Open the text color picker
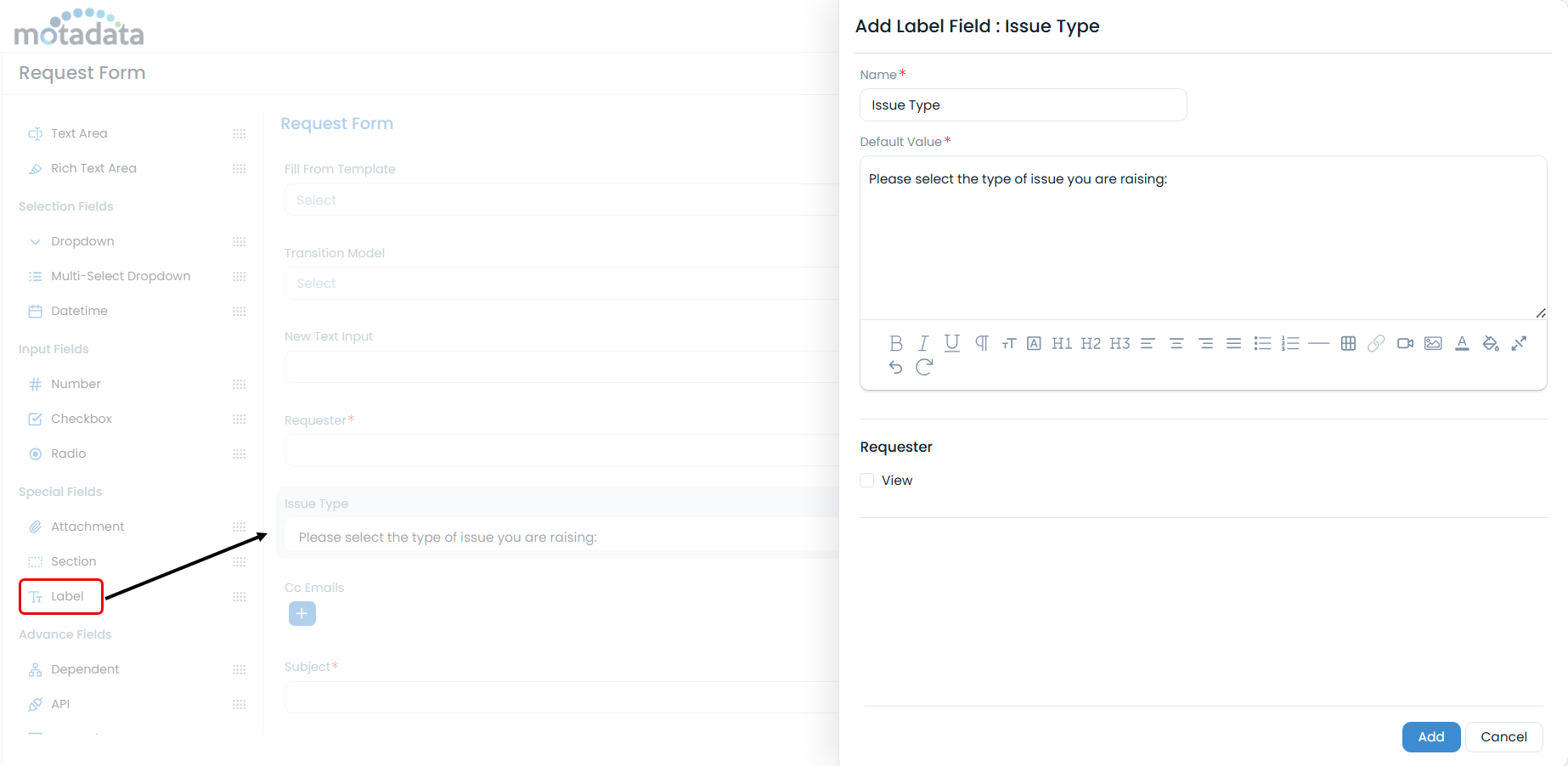1568x766 pixels. 1462,343
